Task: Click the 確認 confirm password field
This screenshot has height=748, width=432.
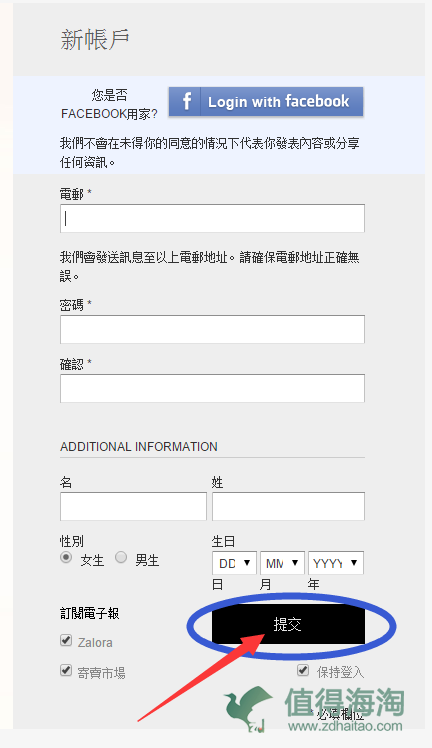Action: point(212,388)
